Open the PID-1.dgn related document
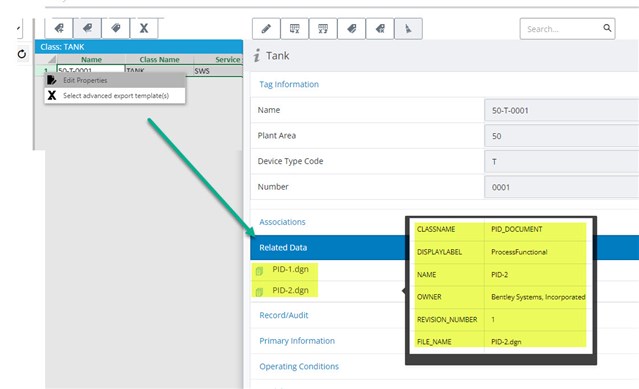 (x=290, y=269)
